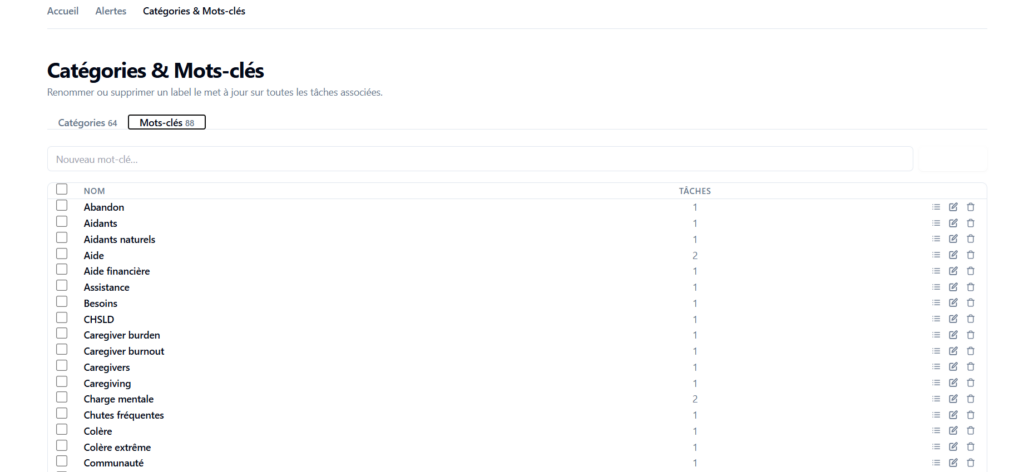Open edit pencil for Caregiver burnout
Screen dimensions: 1024x472
tap(953, 351)
